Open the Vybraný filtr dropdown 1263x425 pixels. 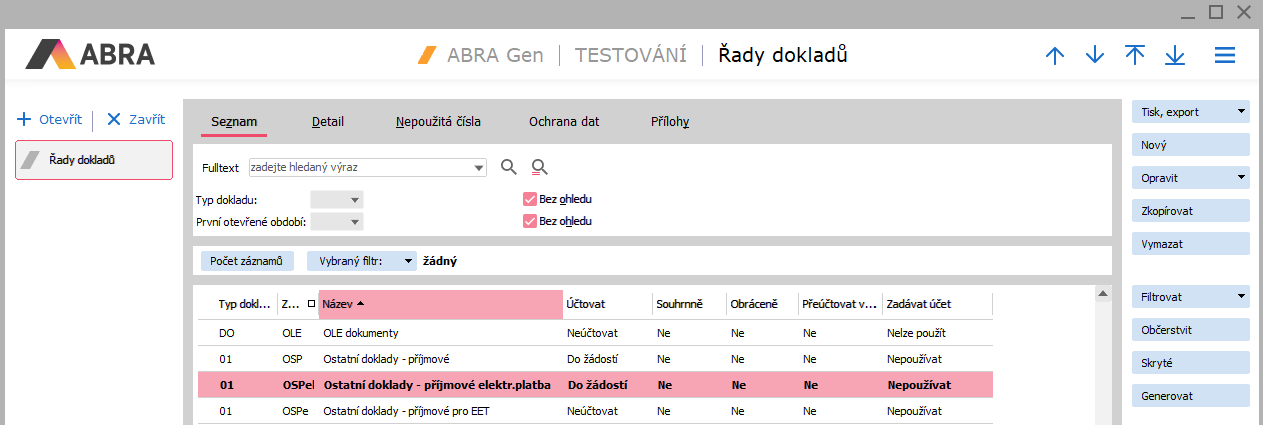[x=361, y=261]
